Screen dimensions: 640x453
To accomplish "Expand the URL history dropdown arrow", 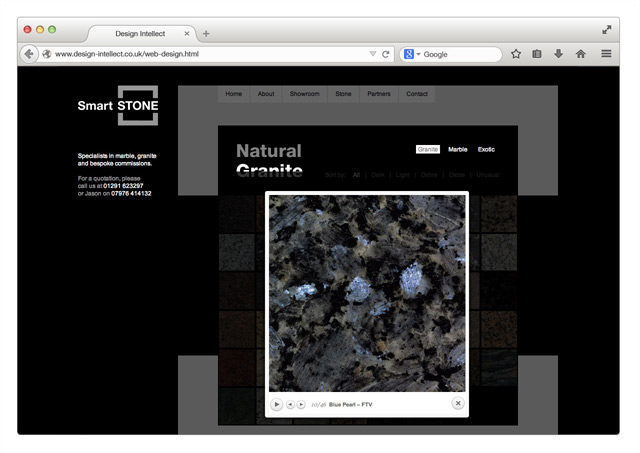I will point(372,54).
